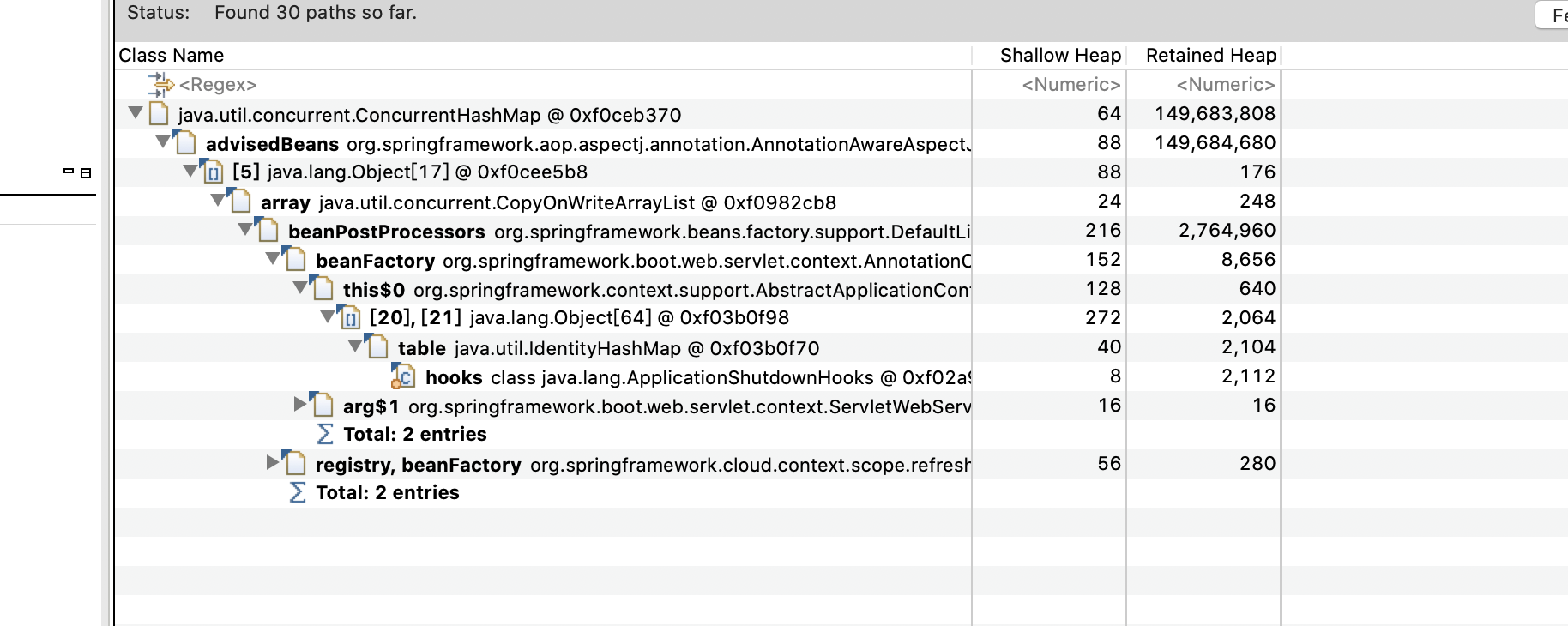Click the beanFactory object icon
This screenshot has width=1568, height=626.
[x=295, y=259]
